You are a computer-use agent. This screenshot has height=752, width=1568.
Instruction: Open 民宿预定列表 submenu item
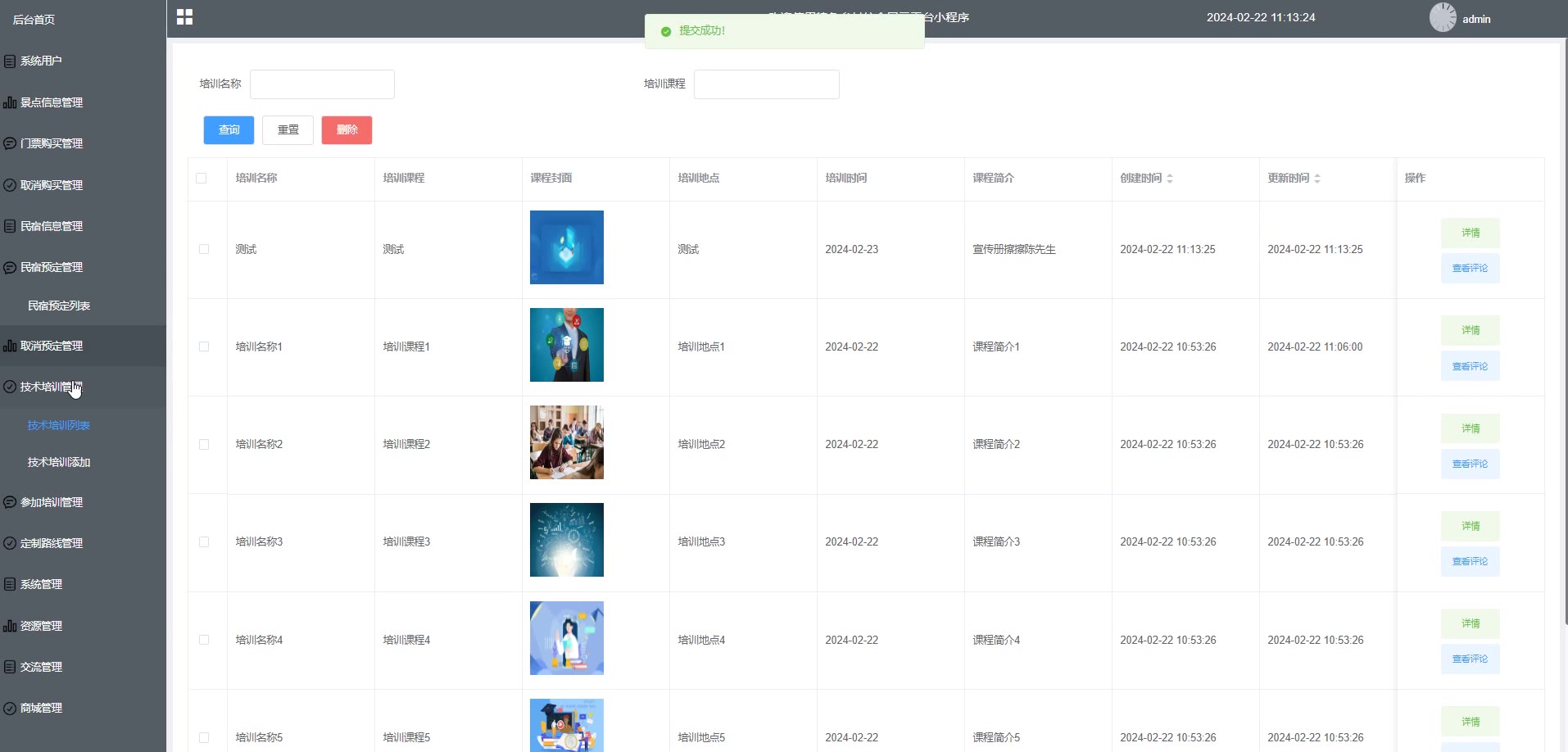(59, 306)
